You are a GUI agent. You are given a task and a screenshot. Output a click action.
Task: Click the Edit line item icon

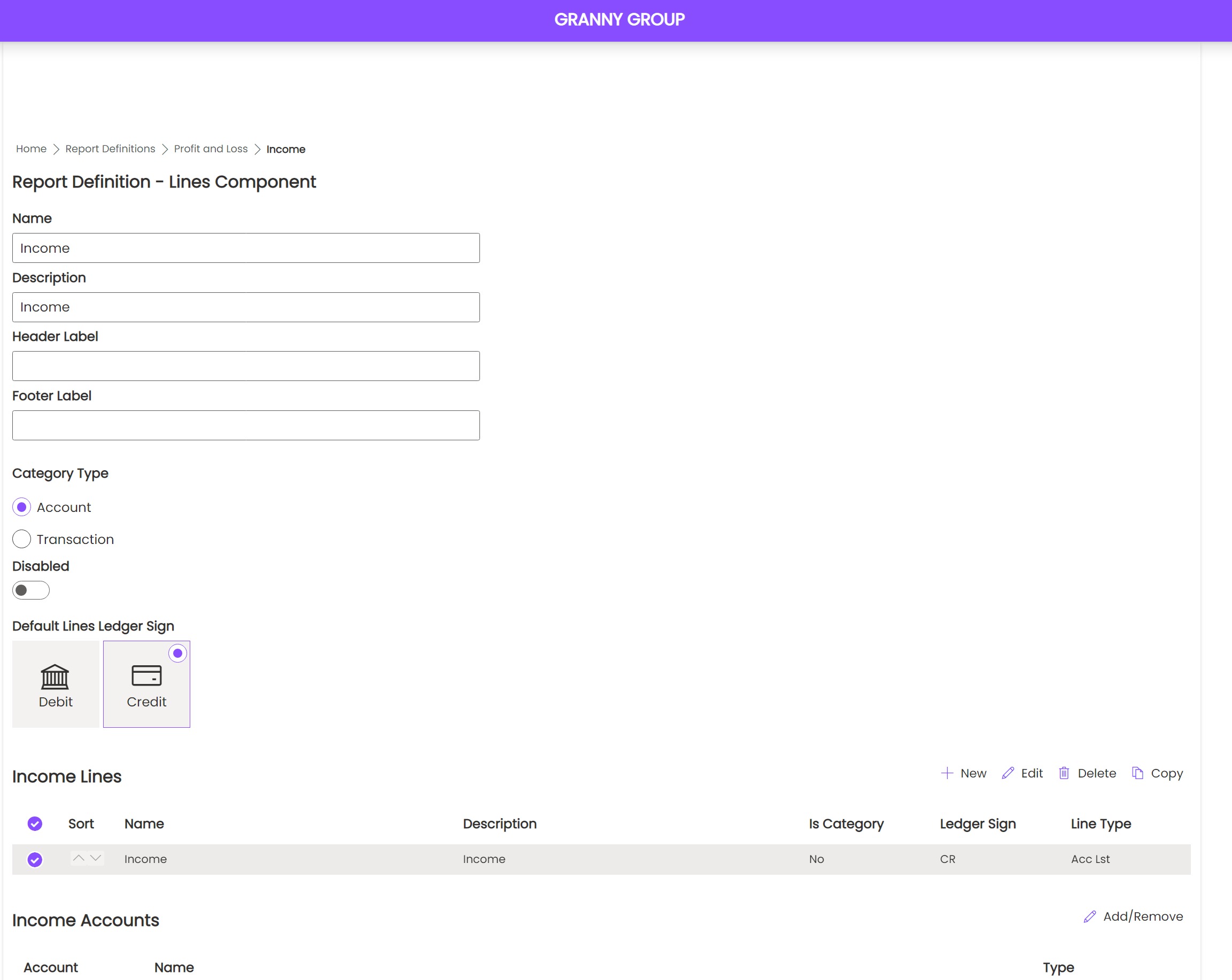(x=1007, y=773)
